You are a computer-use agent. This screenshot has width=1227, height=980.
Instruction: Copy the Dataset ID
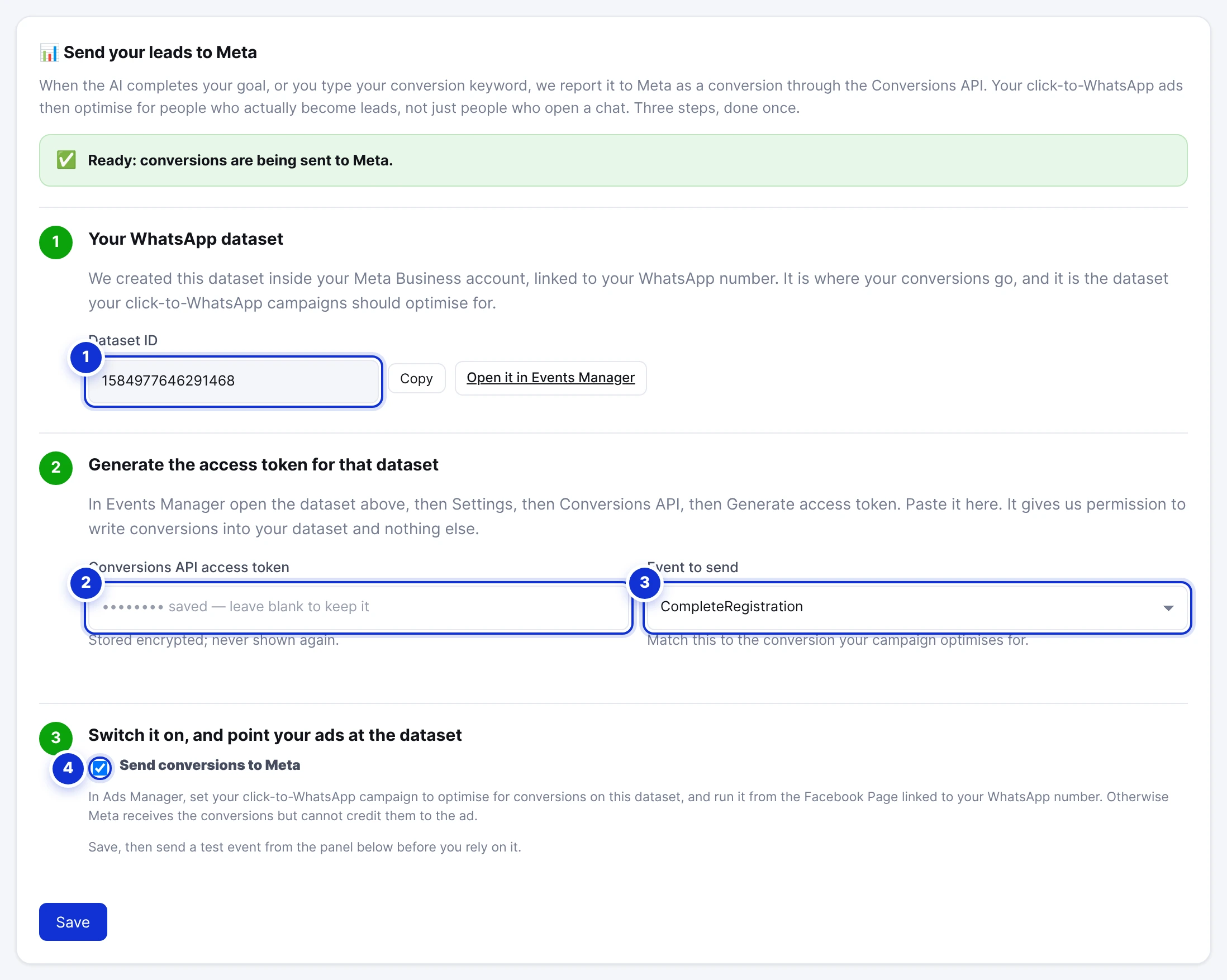(416, 378)
